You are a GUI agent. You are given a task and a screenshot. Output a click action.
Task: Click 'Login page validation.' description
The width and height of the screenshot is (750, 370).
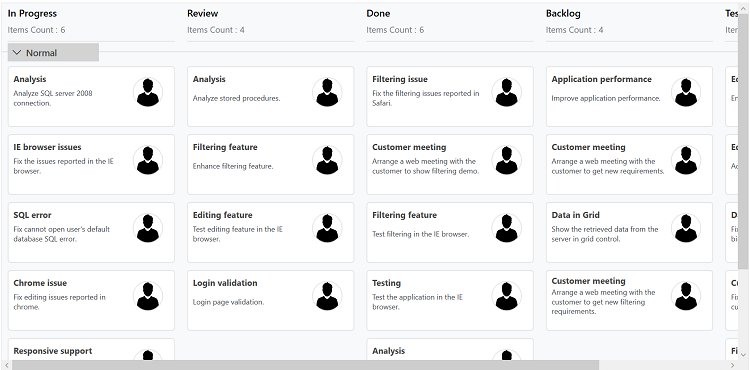pyautogui.click(x=229, y=302)
